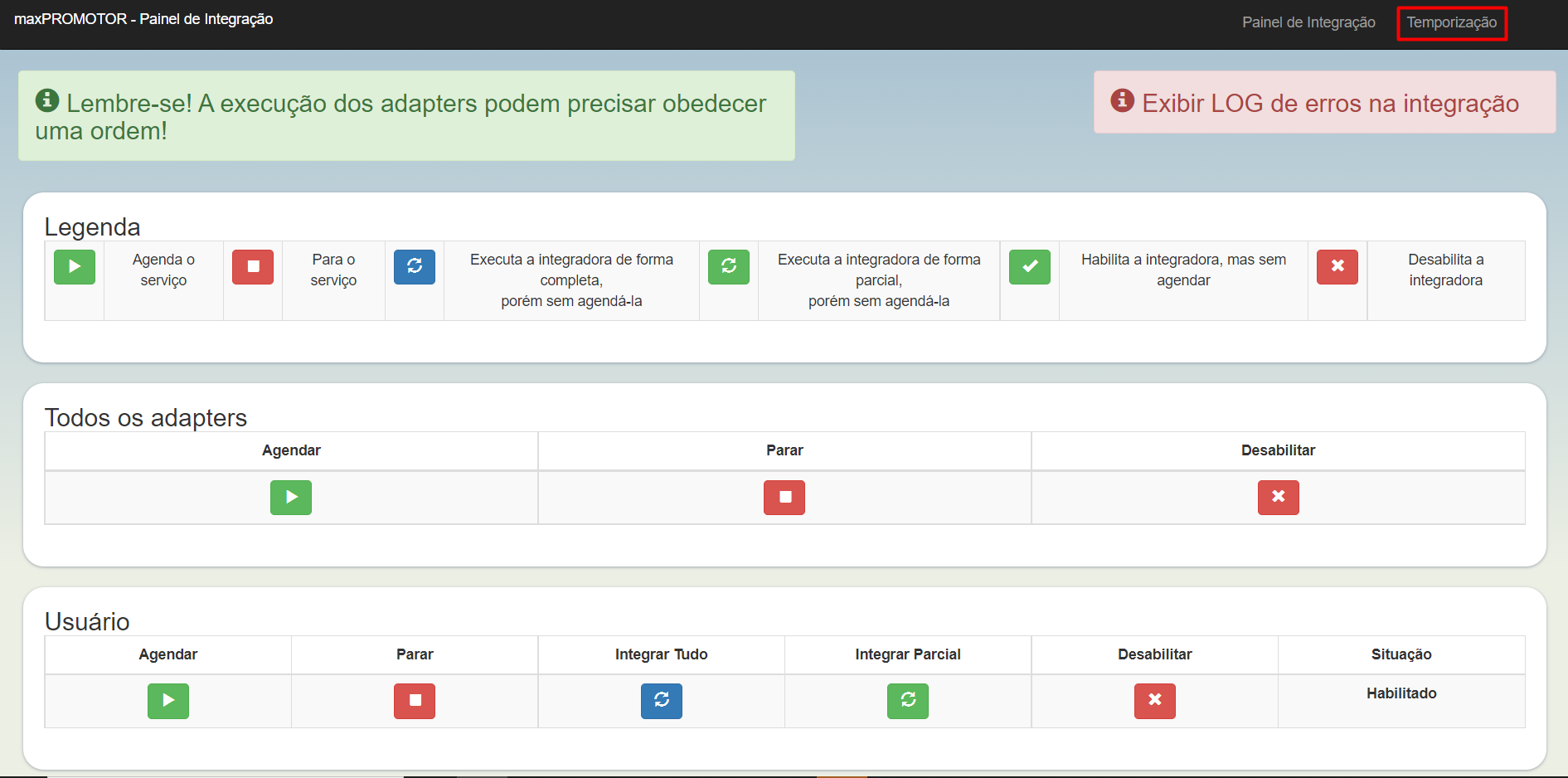
Task: Disable the Usuário adapter with red X
Action: pos(1154,701)
